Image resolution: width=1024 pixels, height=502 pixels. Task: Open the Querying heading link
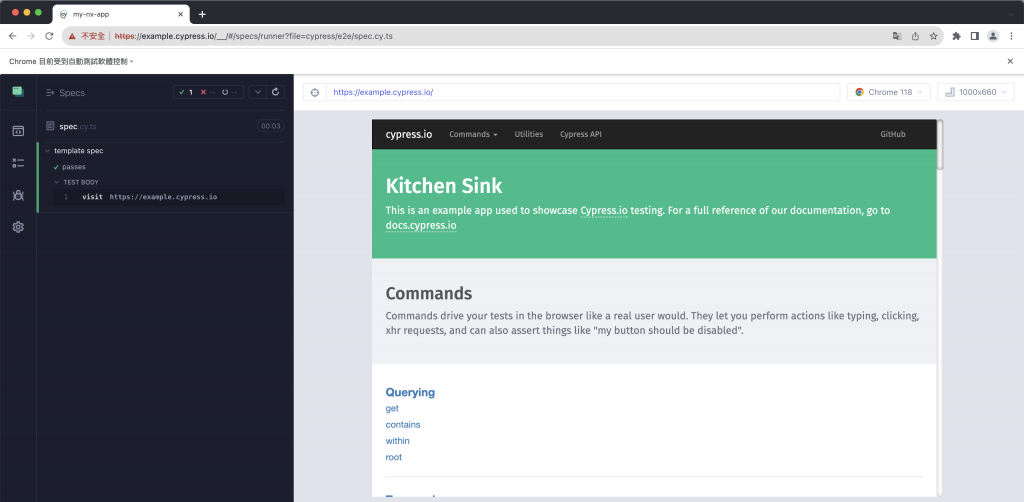(x=410, y=392)
